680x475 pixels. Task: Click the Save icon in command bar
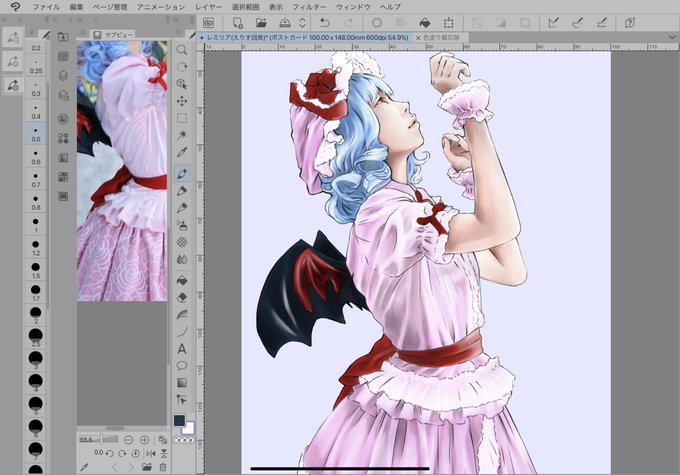(x=285, y=23)
